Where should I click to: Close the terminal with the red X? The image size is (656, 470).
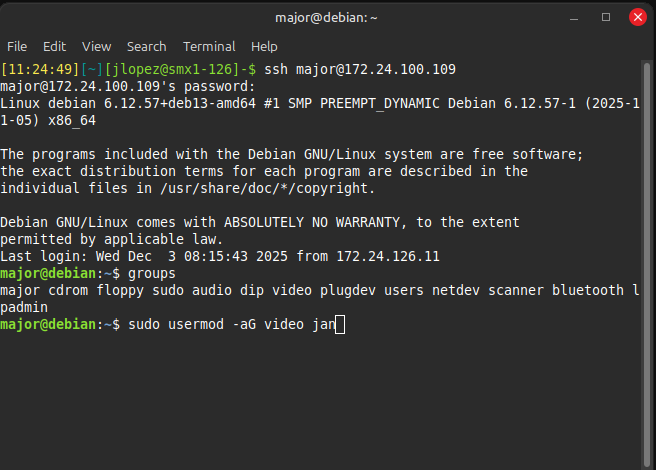point(637,17)
